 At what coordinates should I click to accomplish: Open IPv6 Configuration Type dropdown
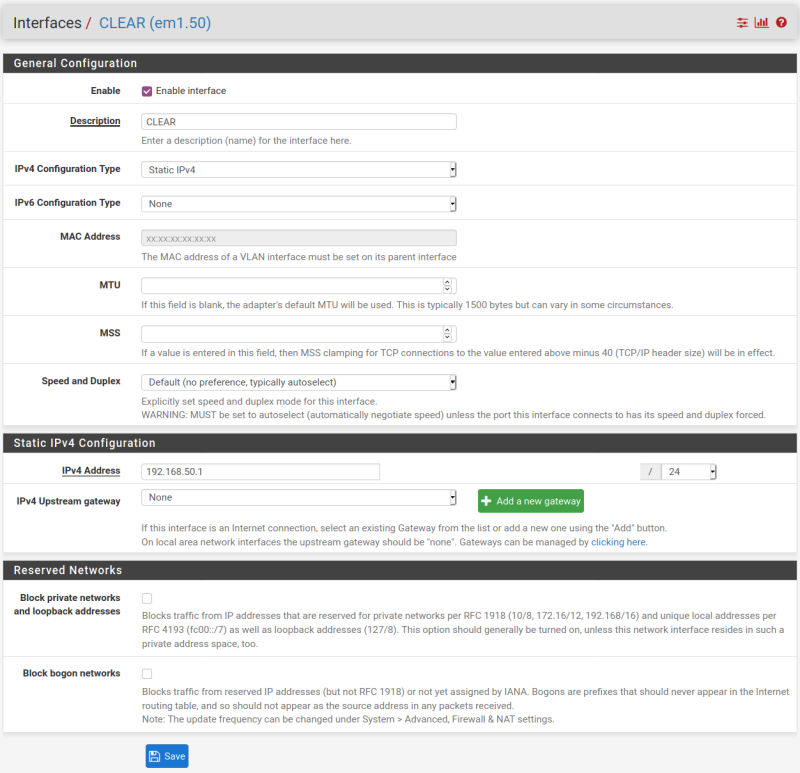click(x=299, y=204)
